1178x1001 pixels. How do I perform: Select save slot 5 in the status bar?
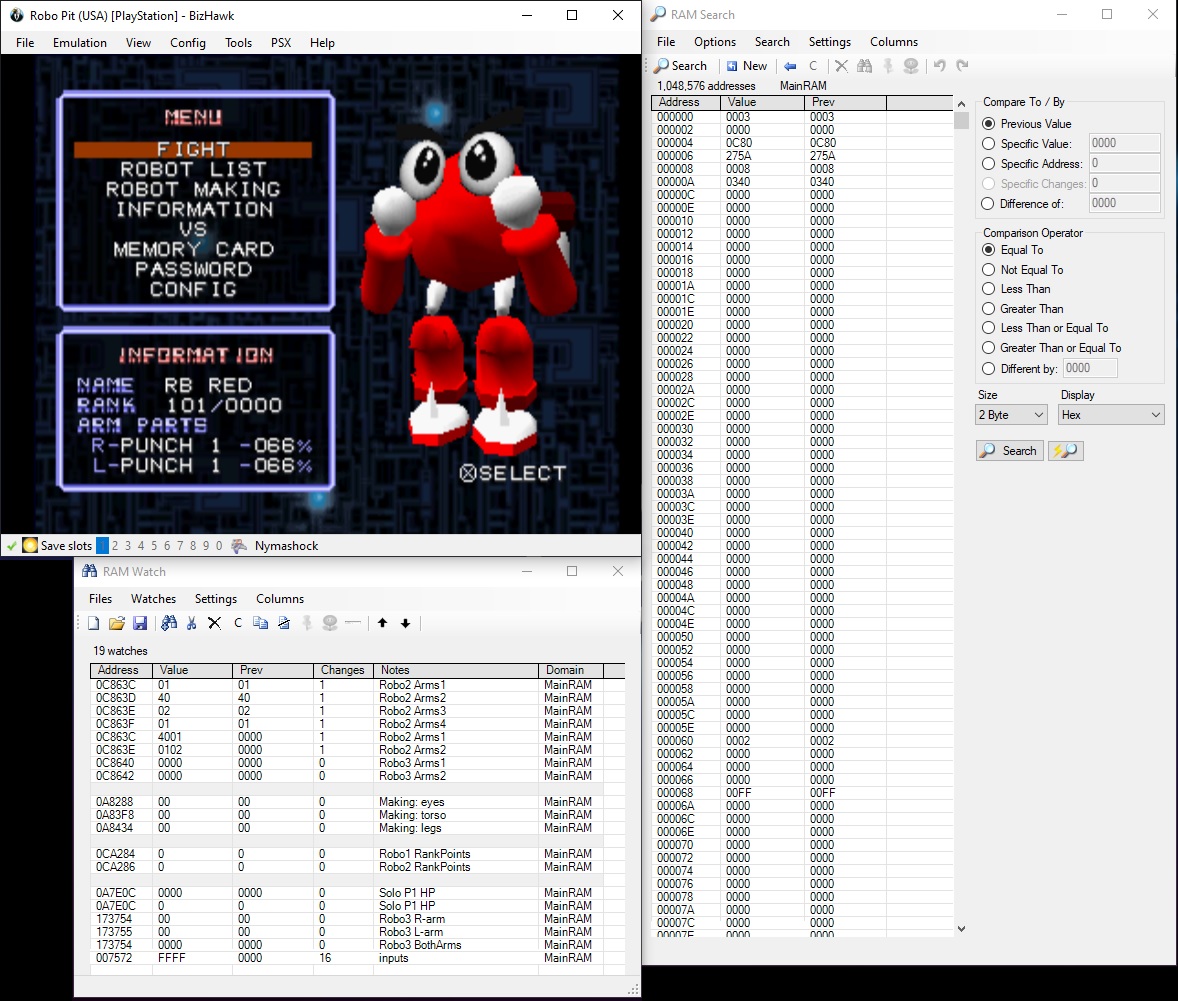click(154, 546)
